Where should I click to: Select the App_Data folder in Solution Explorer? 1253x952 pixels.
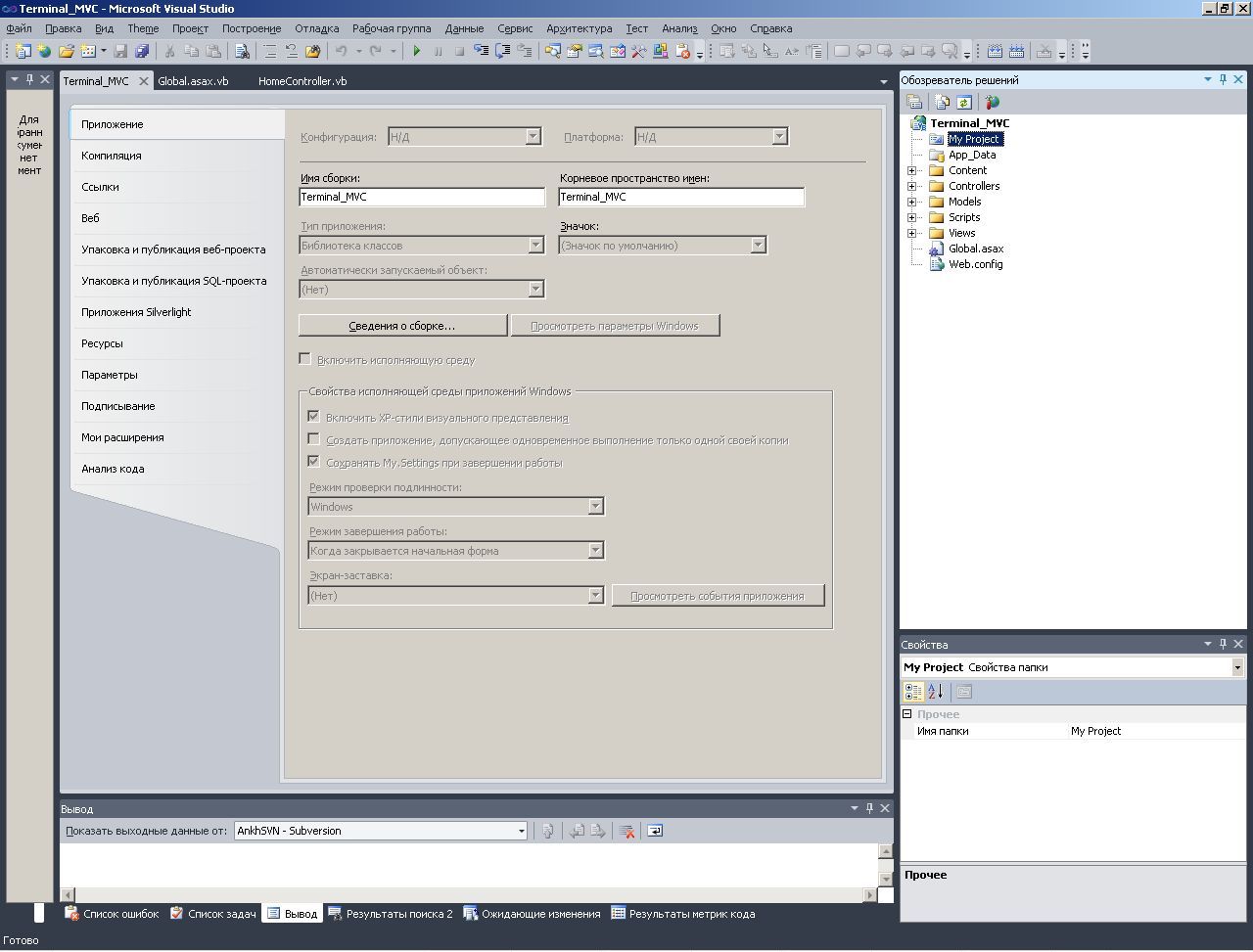pyautogui.click(x=972, y=155)
